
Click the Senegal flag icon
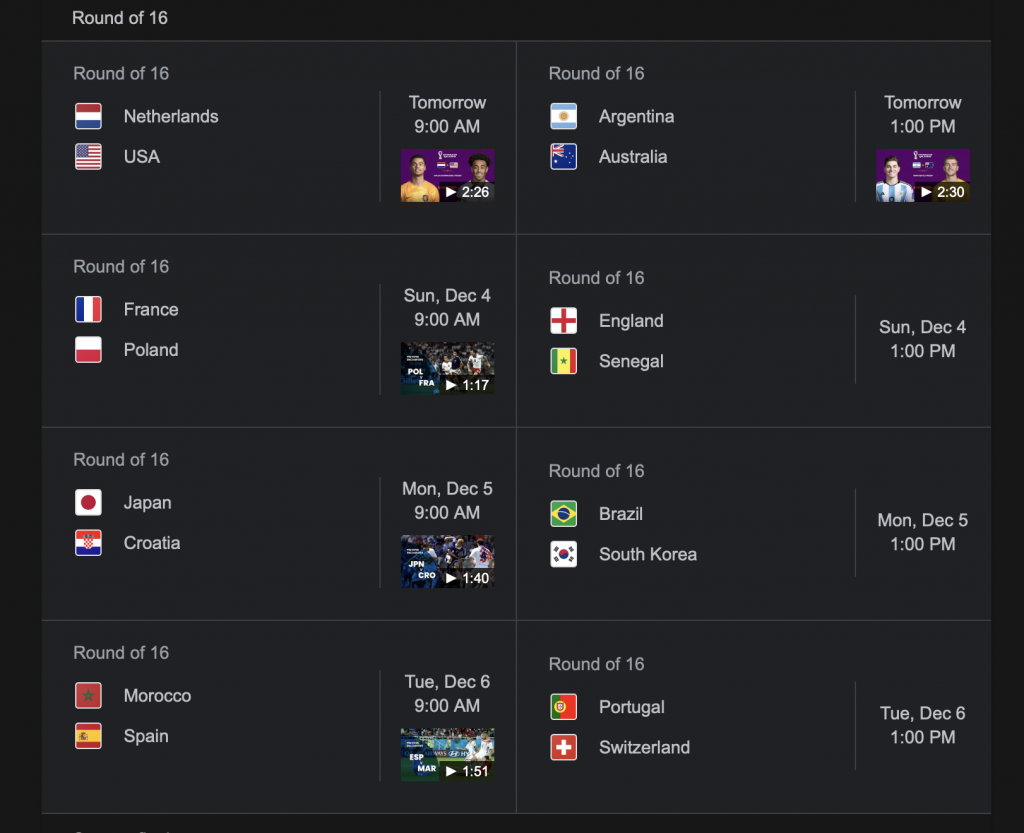point(563,361)
